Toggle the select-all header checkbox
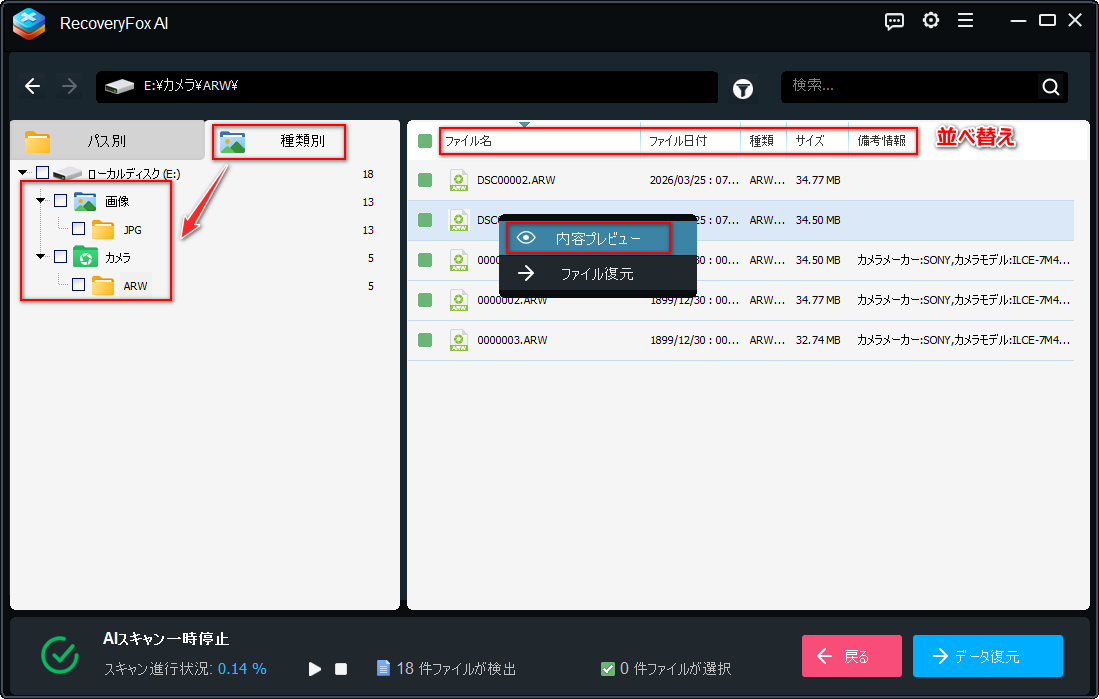1099x699 pixels. (425, 141)
